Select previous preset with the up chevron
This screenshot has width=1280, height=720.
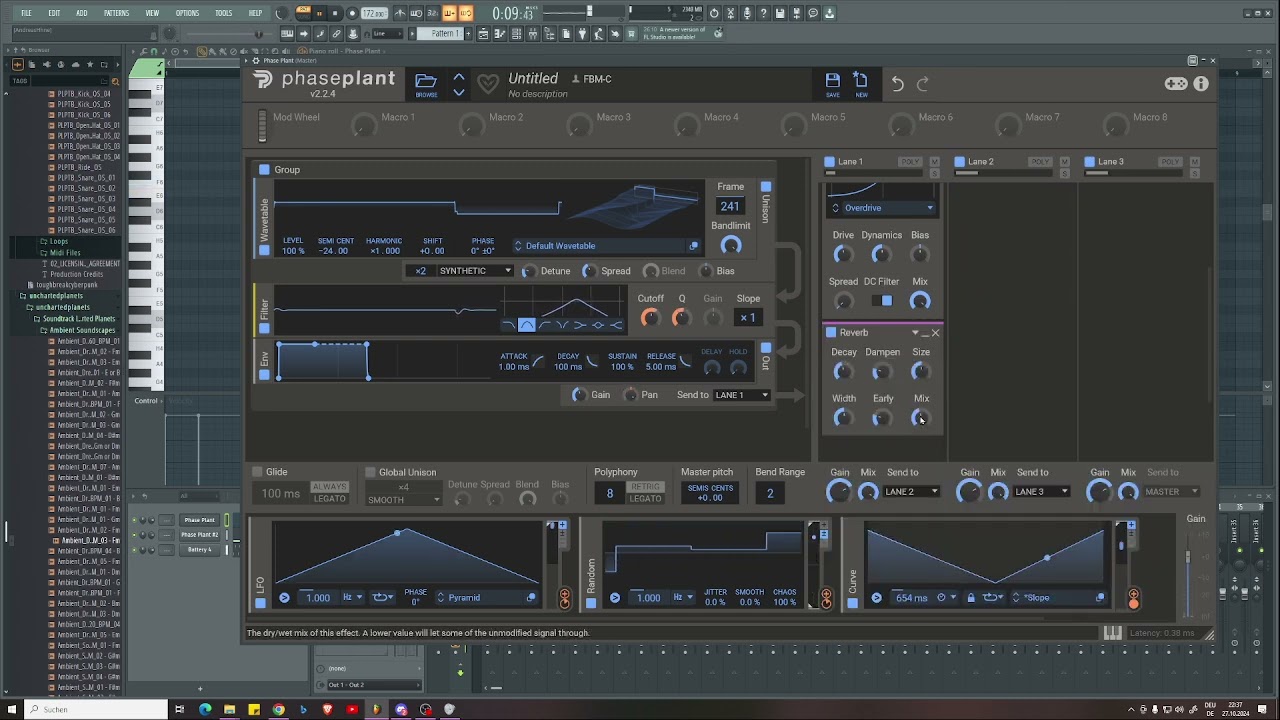459,77
